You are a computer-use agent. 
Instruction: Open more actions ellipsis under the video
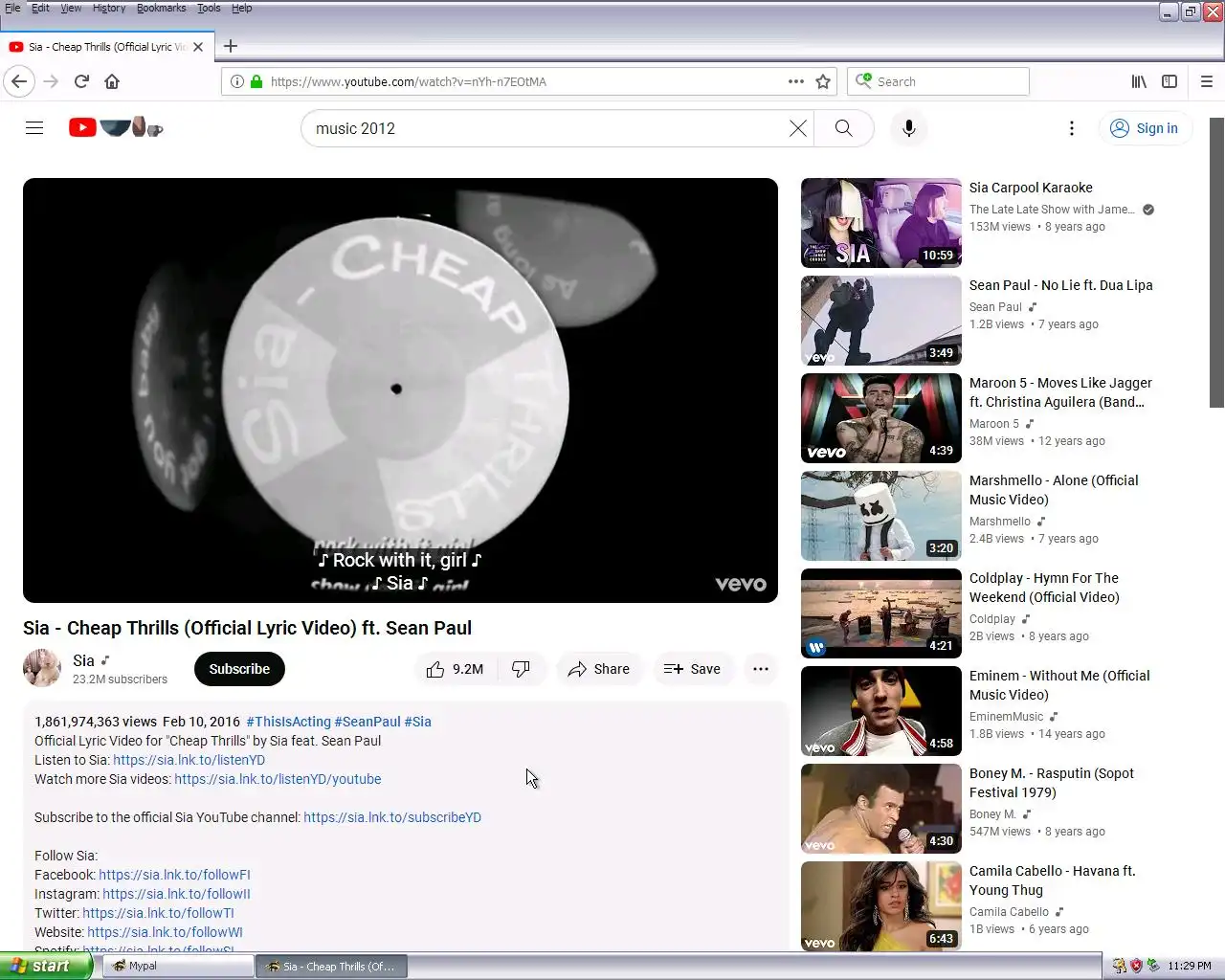761,669
